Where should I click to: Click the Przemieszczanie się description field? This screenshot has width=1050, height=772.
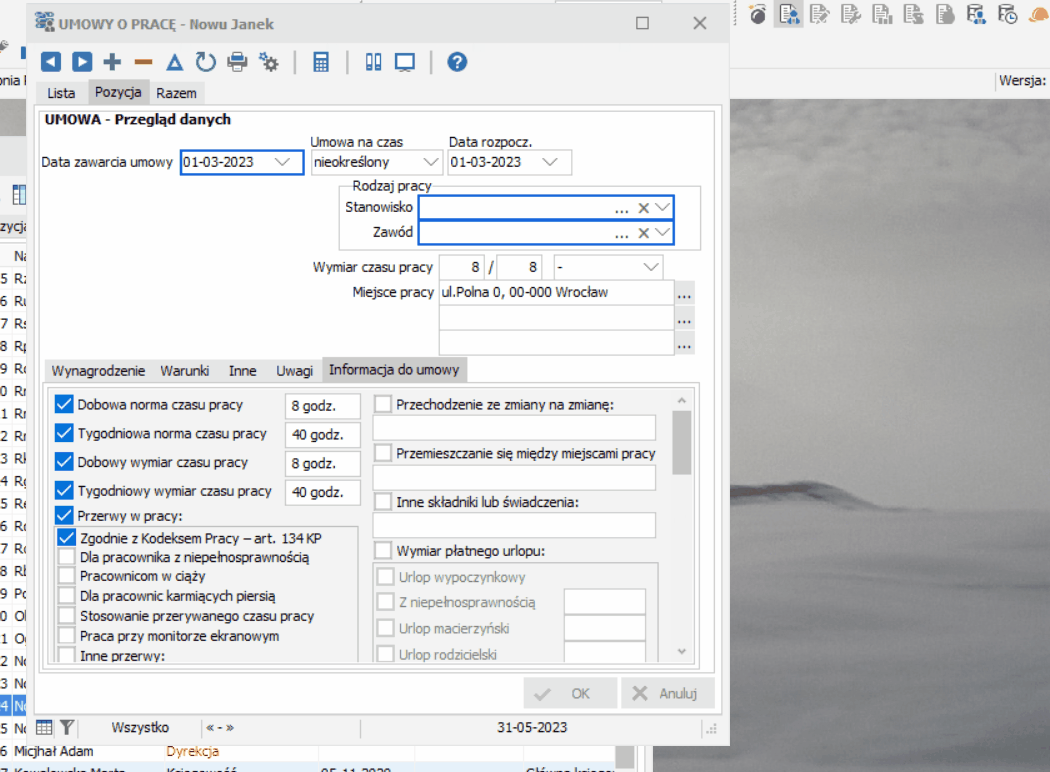pos(514,477)
